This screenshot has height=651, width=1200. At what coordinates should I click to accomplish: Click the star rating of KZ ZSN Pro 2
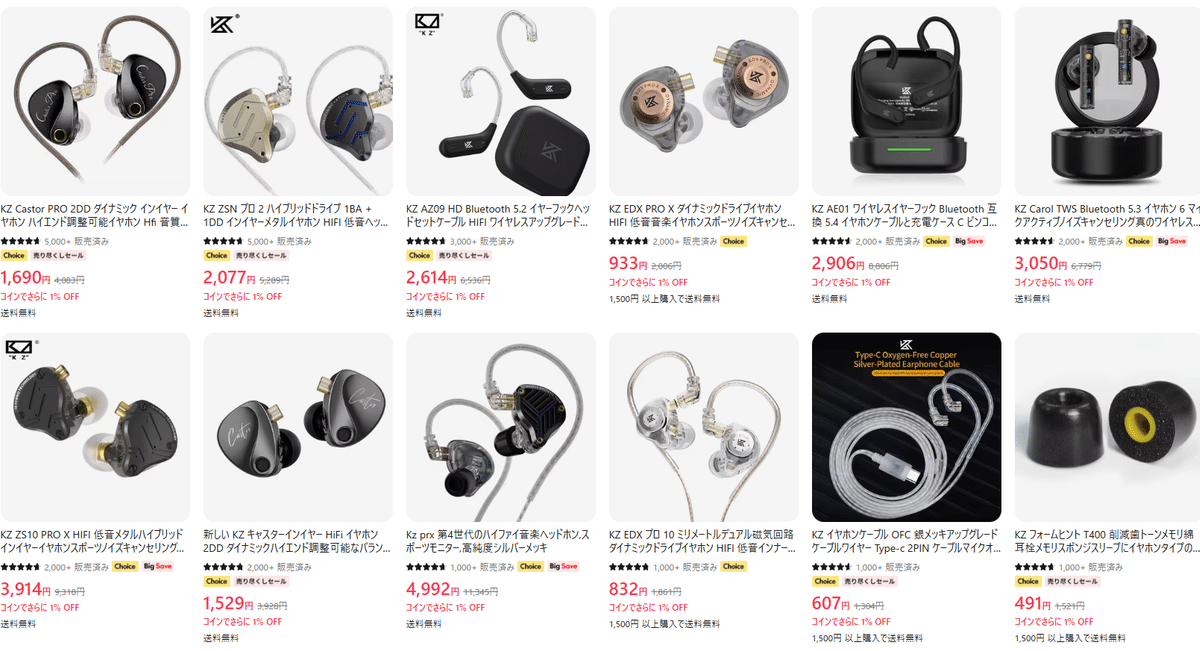(x=223, y=242)
